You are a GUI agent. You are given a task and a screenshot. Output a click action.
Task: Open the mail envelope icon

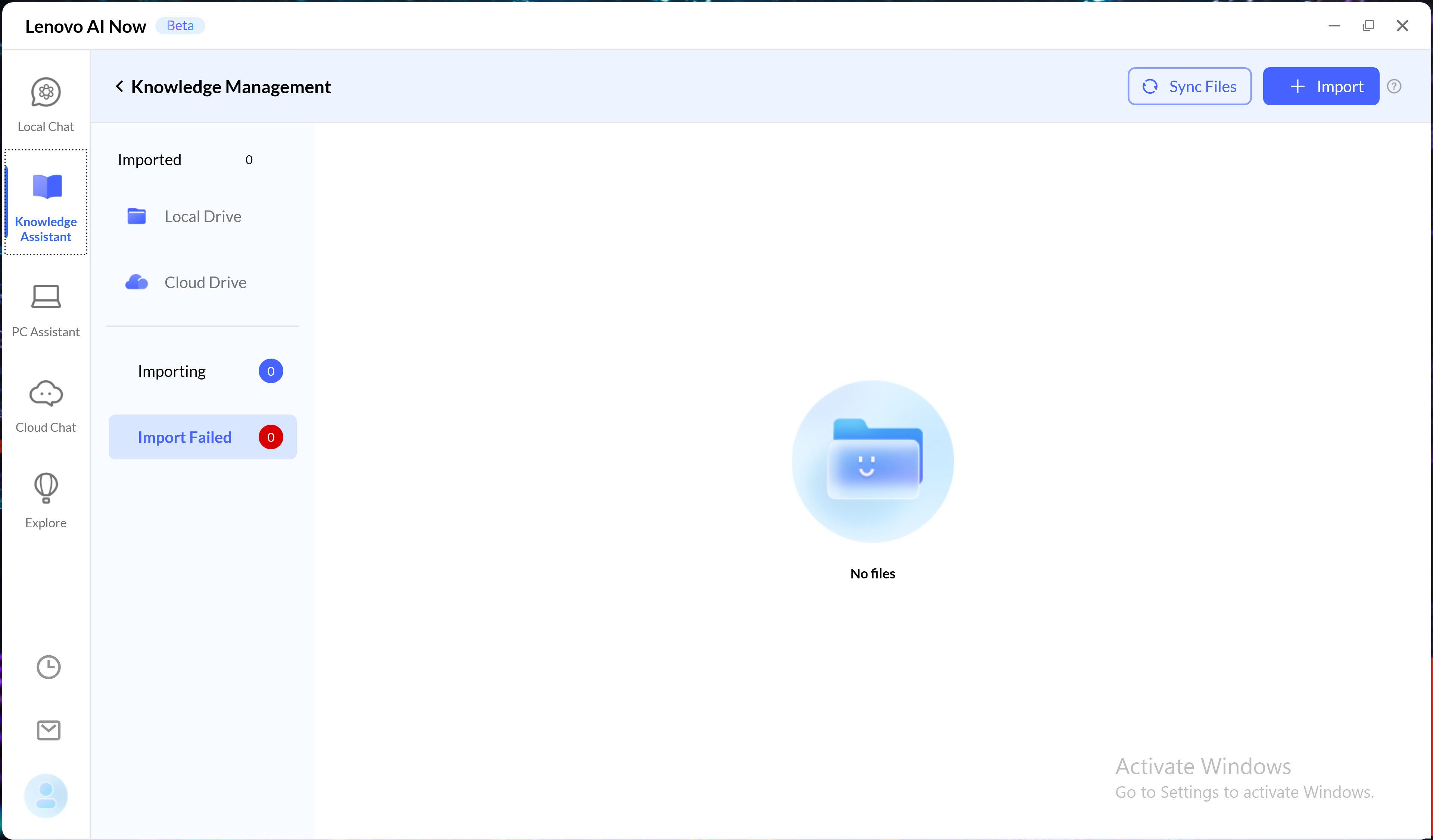click(48, 730)
